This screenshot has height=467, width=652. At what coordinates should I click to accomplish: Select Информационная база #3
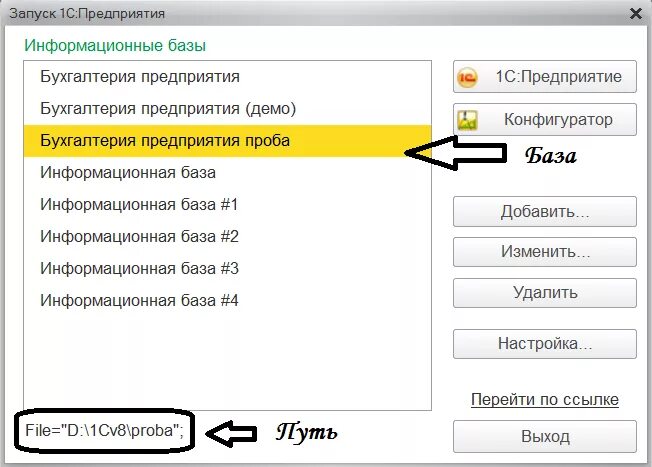point(227,269)
